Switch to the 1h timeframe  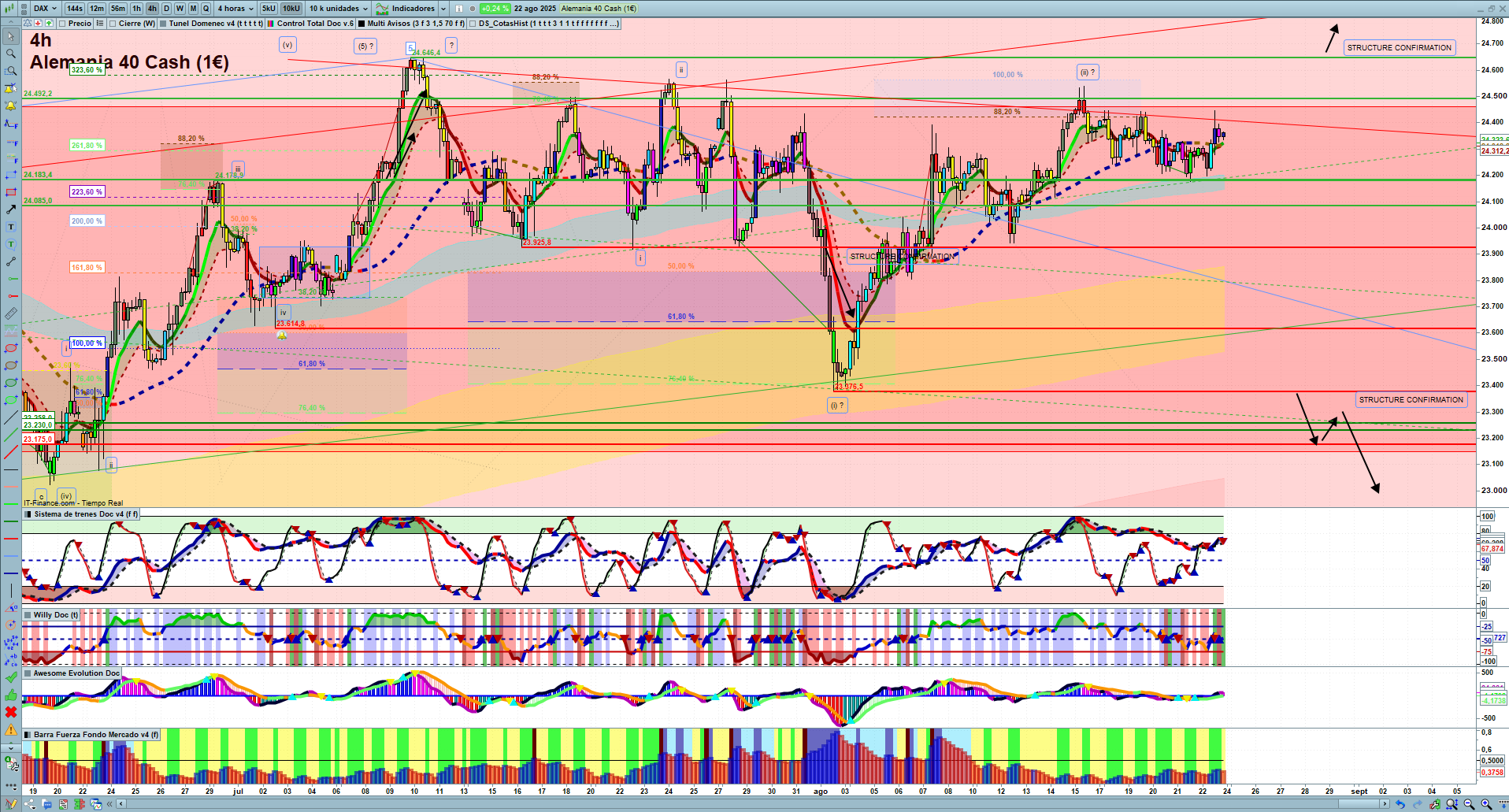point(137,9)
